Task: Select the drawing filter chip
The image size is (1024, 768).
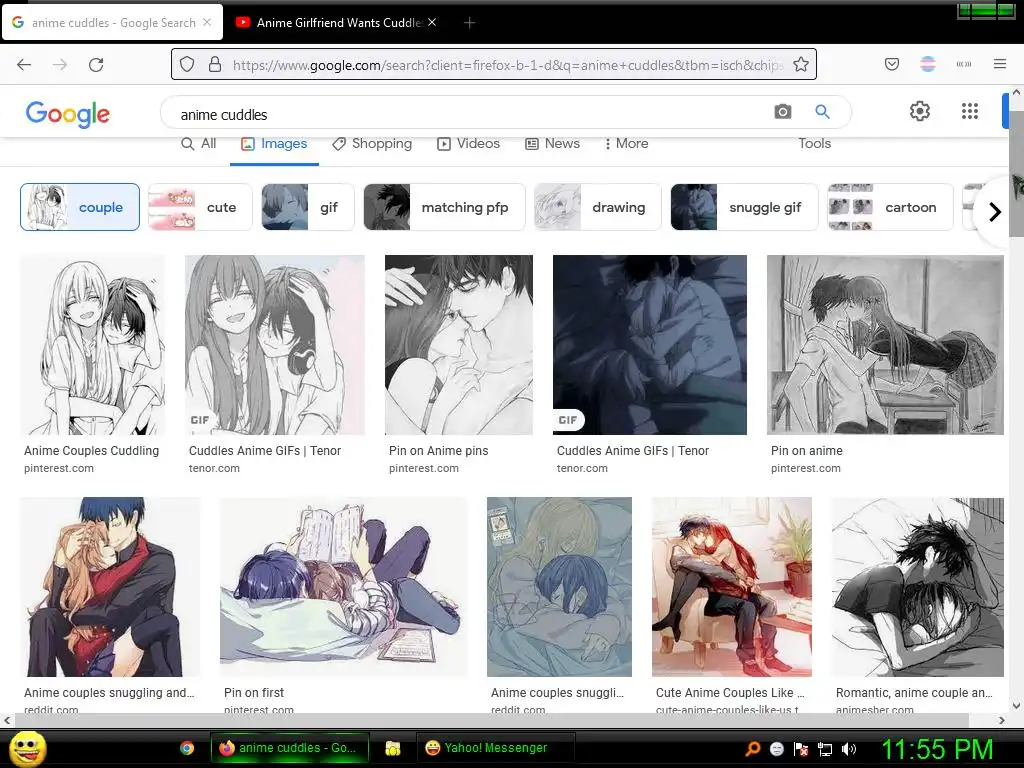Action: click(x=598, y=207)
